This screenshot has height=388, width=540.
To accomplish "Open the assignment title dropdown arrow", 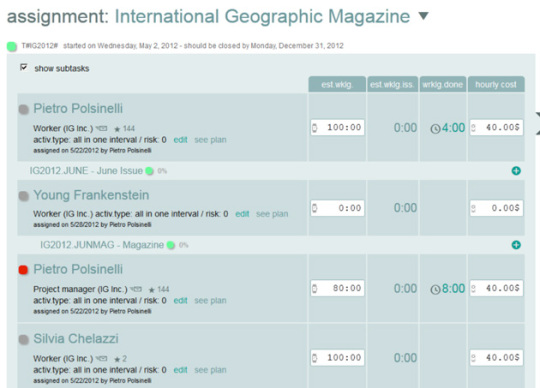I will click(423, 16).
